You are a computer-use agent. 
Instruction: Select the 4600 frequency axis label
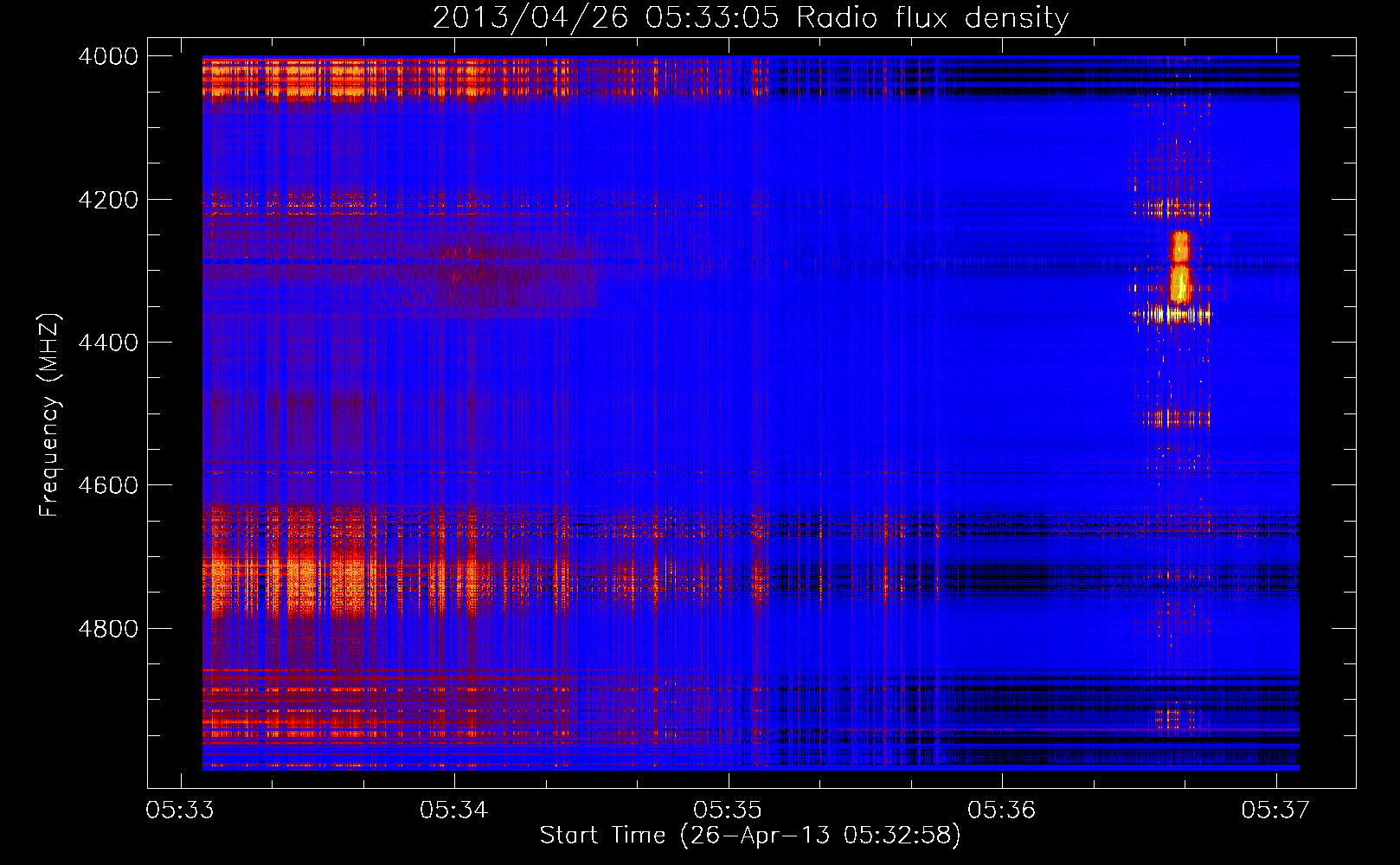108,485
